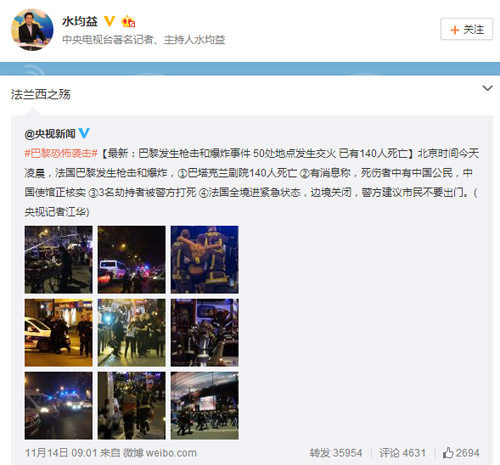Open the first photo of the street scene
This screenshot has width=500, height=465.
pos(58,259)
